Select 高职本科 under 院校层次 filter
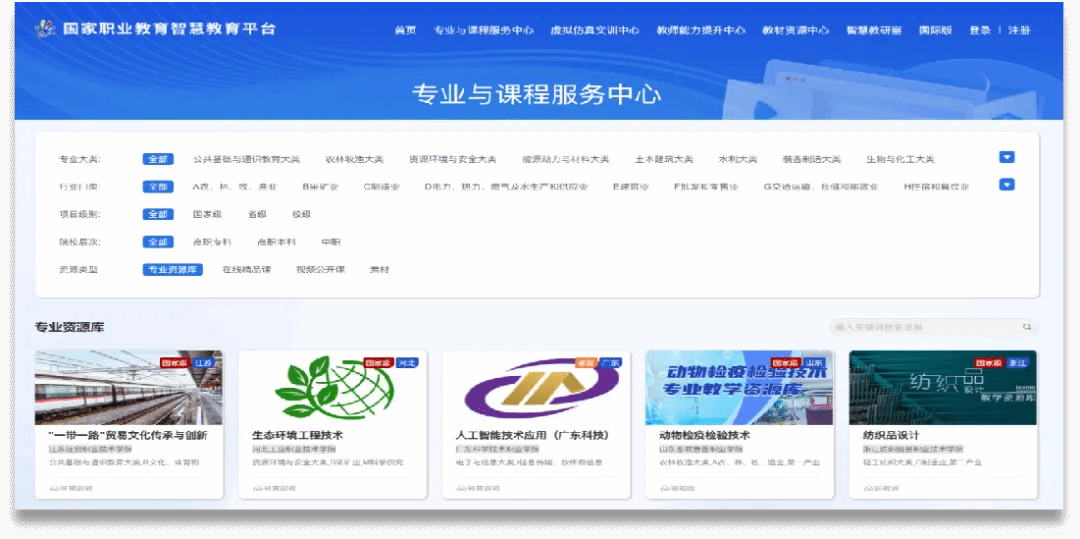 272,242
